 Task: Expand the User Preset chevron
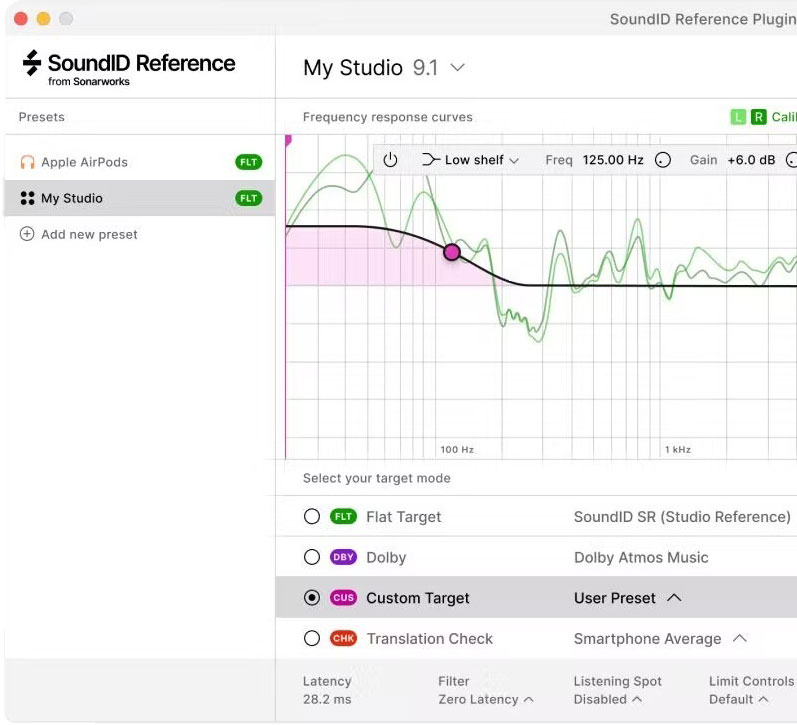click(x=674, y=597)
